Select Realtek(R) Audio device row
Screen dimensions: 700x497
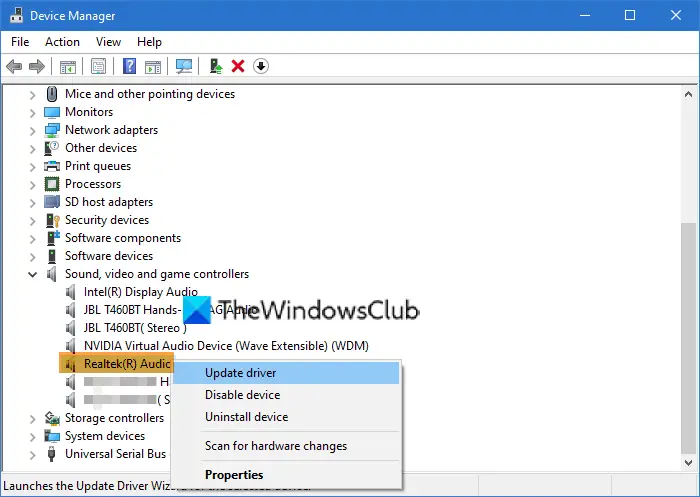point(117,364)
